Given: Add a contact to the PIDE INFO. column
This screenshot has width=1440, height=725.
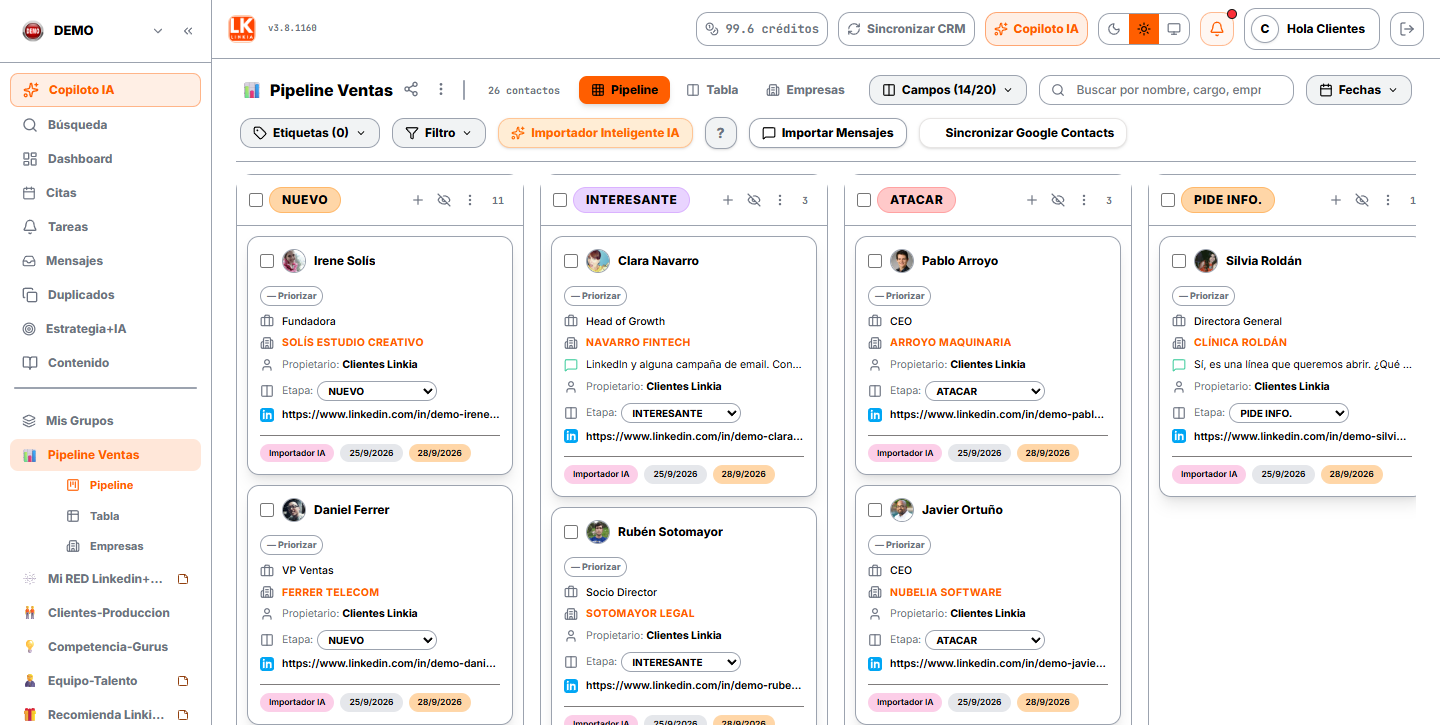Looking at the screenshot, I should coord(1336,200).
